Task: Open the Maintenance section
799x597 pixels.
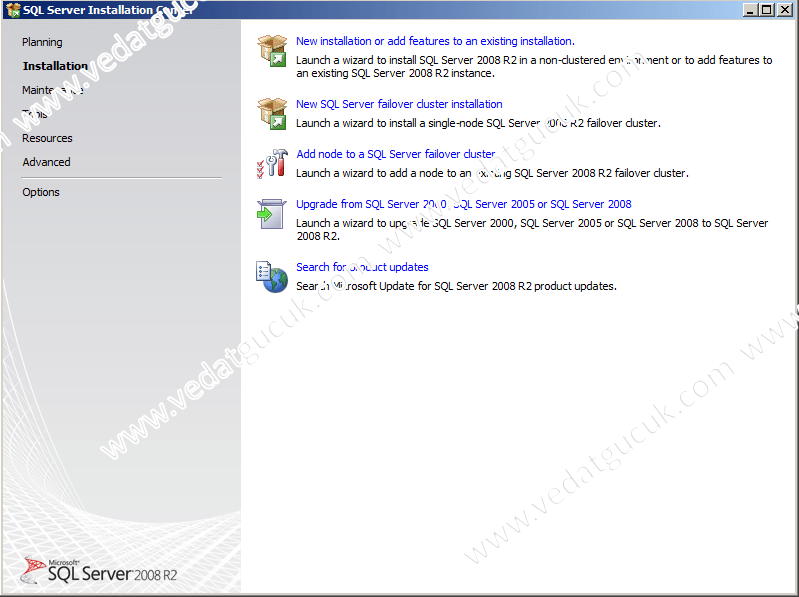Action: (x=52, y=90)
